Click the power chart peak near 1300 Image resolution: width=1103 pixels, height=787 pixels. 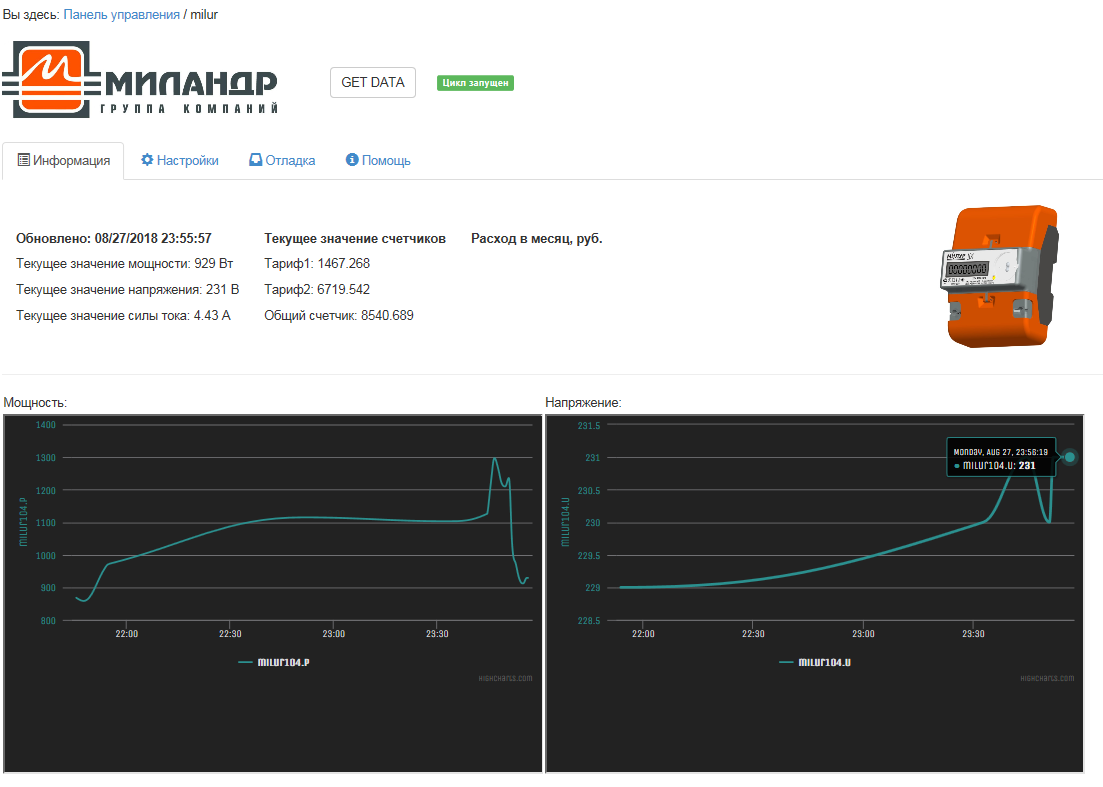pyautogui.click(x=495, y=459)
